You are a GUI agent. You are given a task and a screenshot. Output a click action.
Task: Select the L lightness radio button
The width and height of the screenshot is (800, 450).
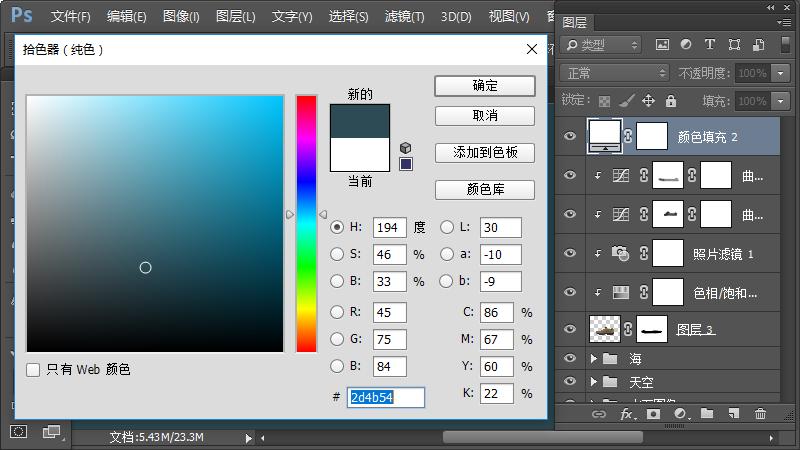[446, 227]
